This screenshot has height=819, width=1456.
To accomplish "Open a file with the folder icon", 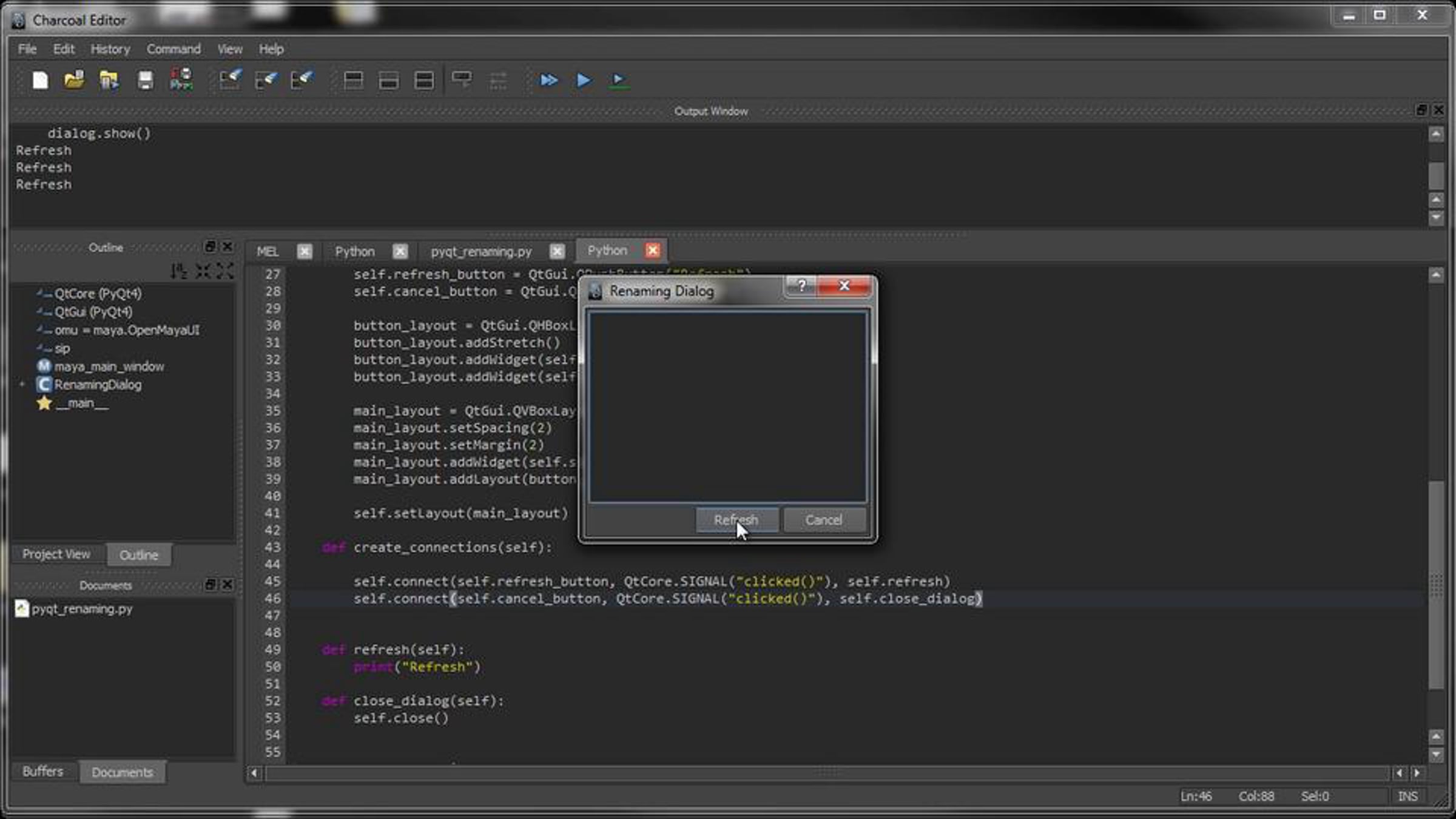I will point(75,80).
